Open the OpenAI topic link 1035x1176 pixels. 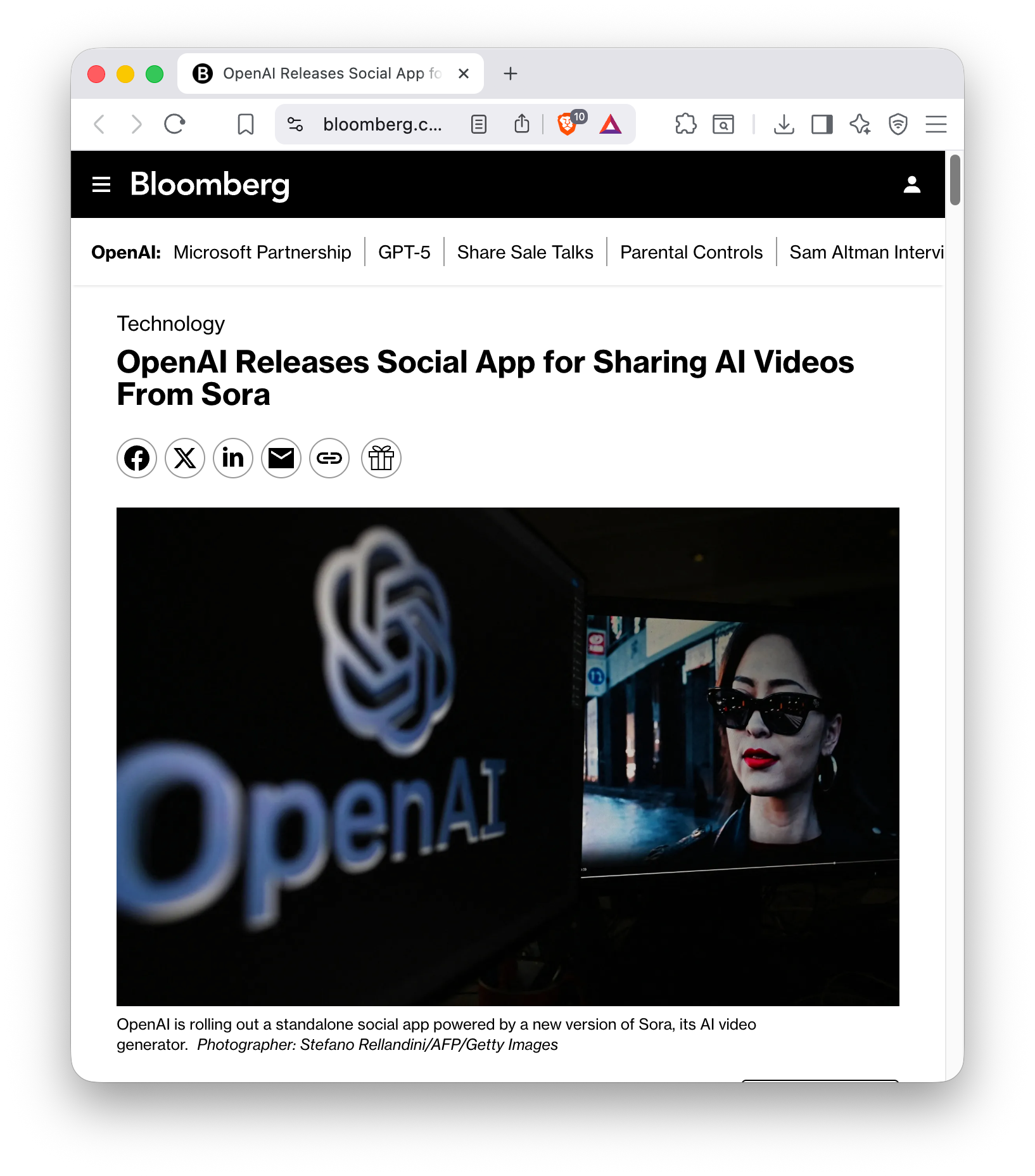[126, 252]
